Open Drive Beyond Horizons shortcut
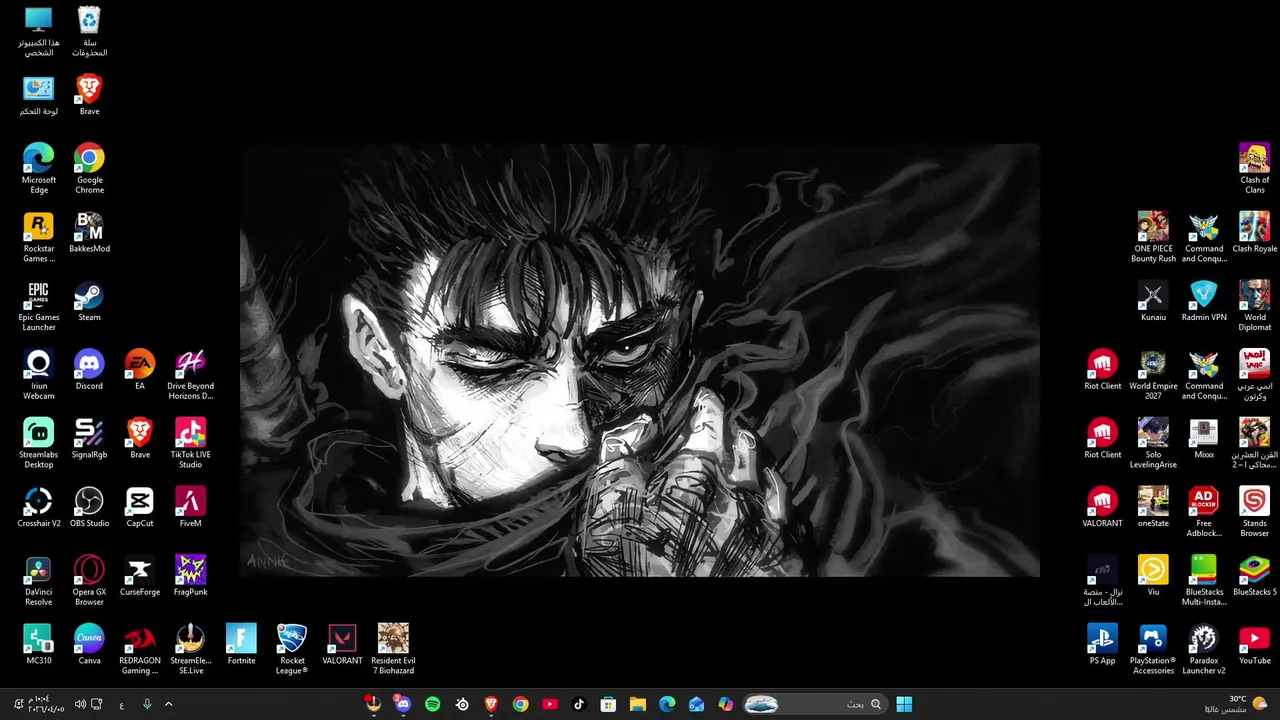1280x720 pixels. coord(190,375)
